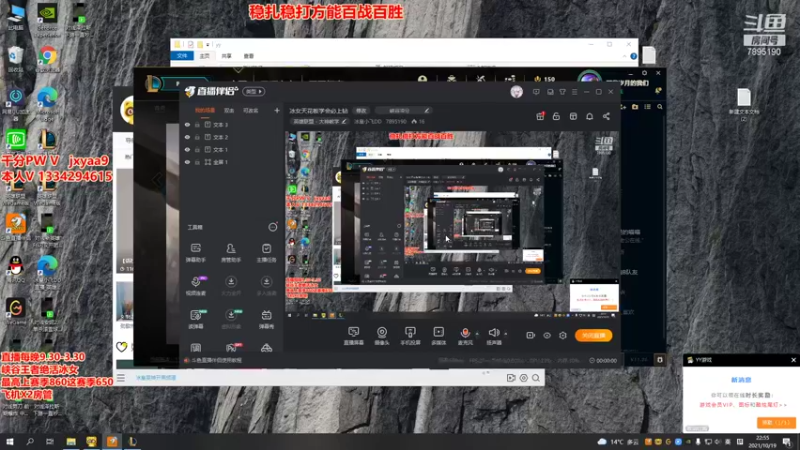Edit the game category 英雄联盟 field
Screen dimensions: 800x450
coord(319,121)
